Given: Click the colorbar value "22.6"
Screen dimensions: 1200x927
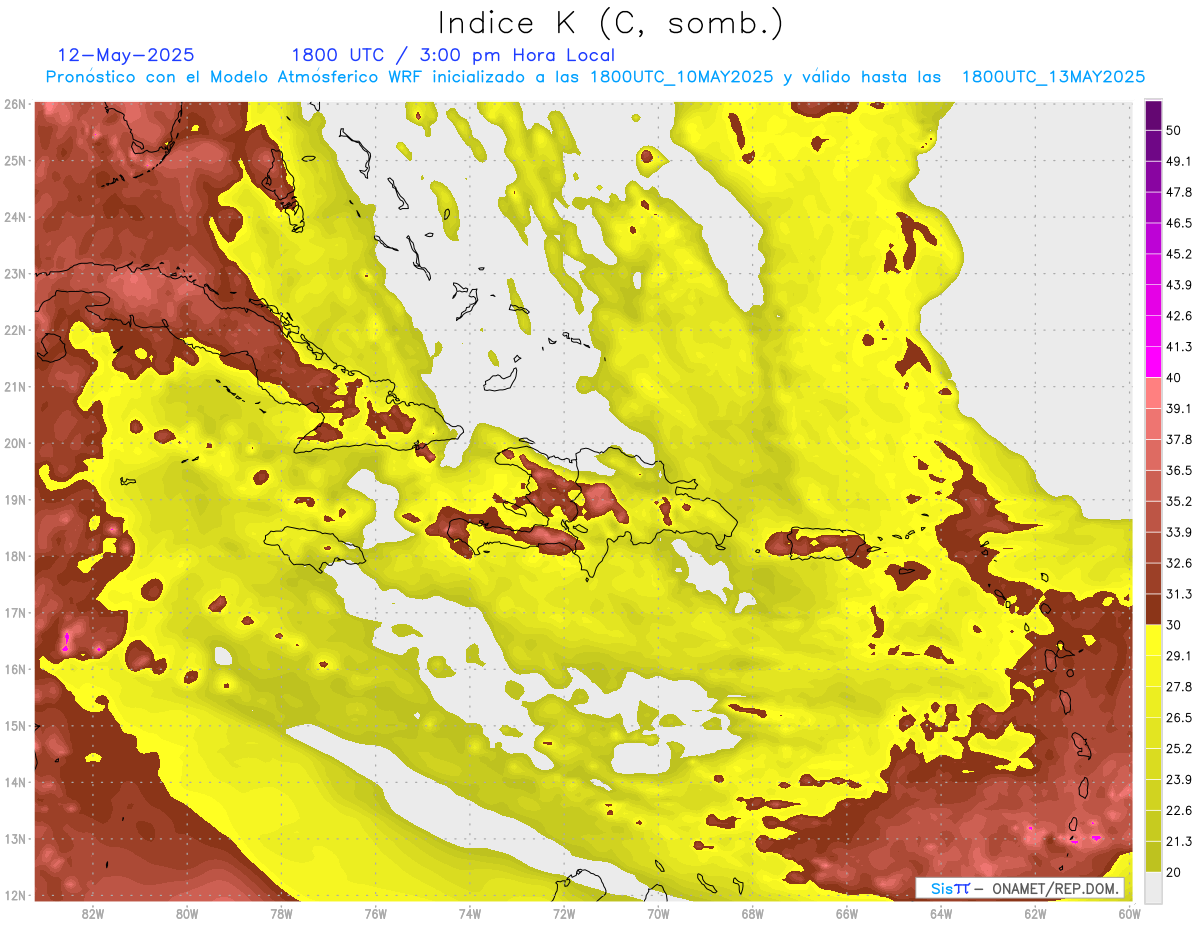Looking at the screenshot, I should [x=1180, y=811].
